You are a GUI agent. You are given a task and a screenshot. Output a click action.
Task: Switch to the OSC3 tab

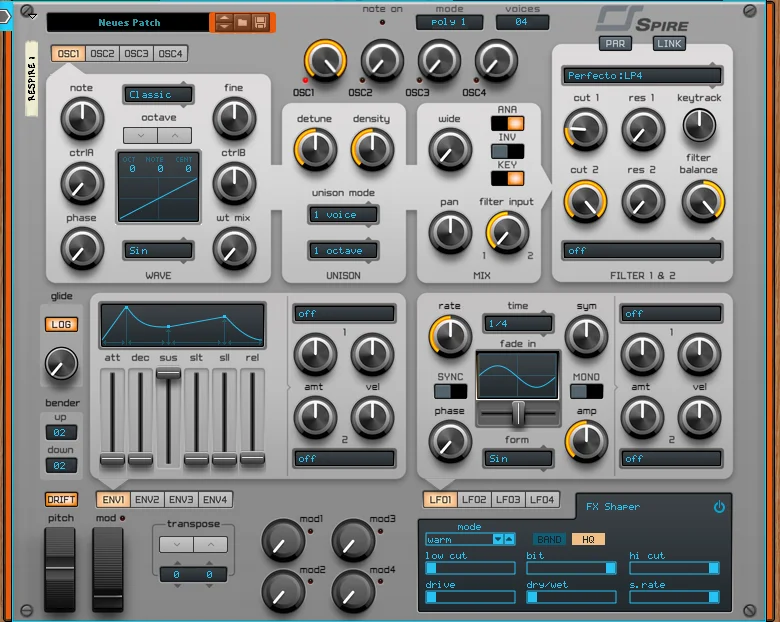tap(136, 54)
